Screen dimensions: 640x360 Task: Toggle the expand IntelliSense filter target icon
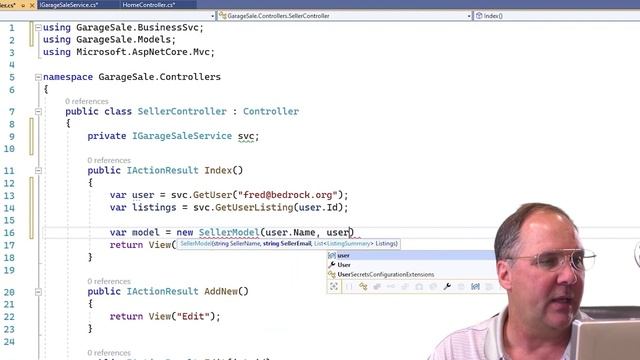point(334,287)
